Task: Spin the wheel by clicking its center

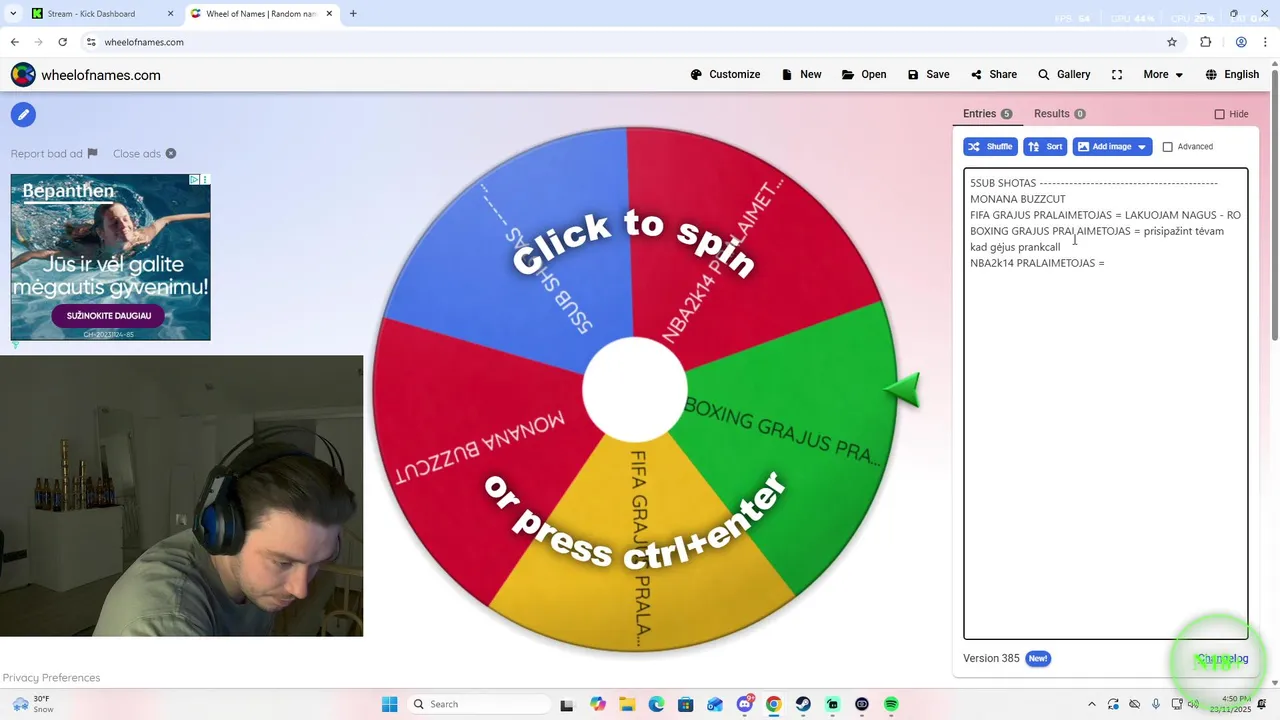Action: tap(634, 390)
